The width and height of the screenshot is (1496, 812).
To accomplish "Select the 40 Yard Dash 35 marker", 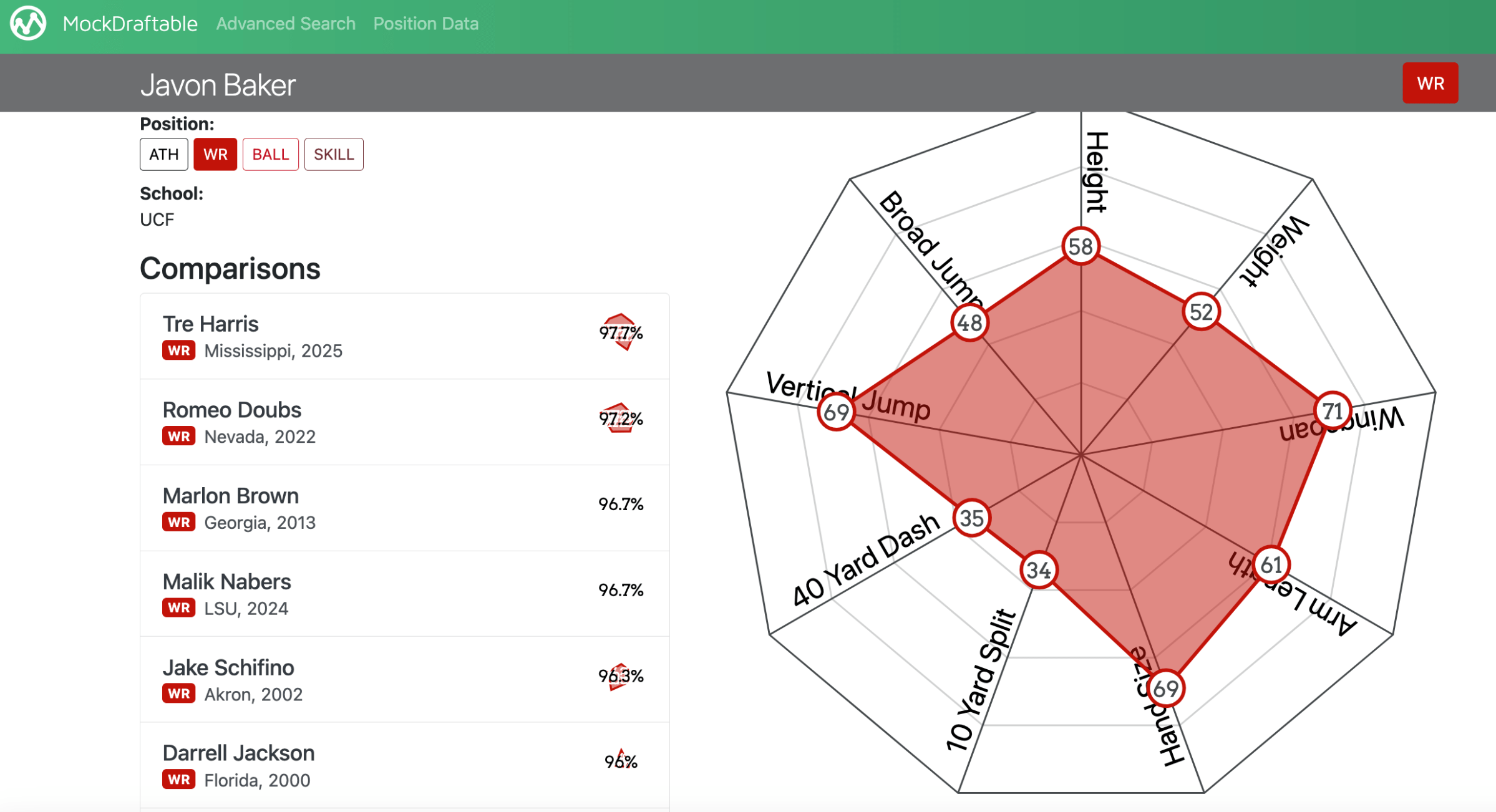I will (x=971, y=518).
